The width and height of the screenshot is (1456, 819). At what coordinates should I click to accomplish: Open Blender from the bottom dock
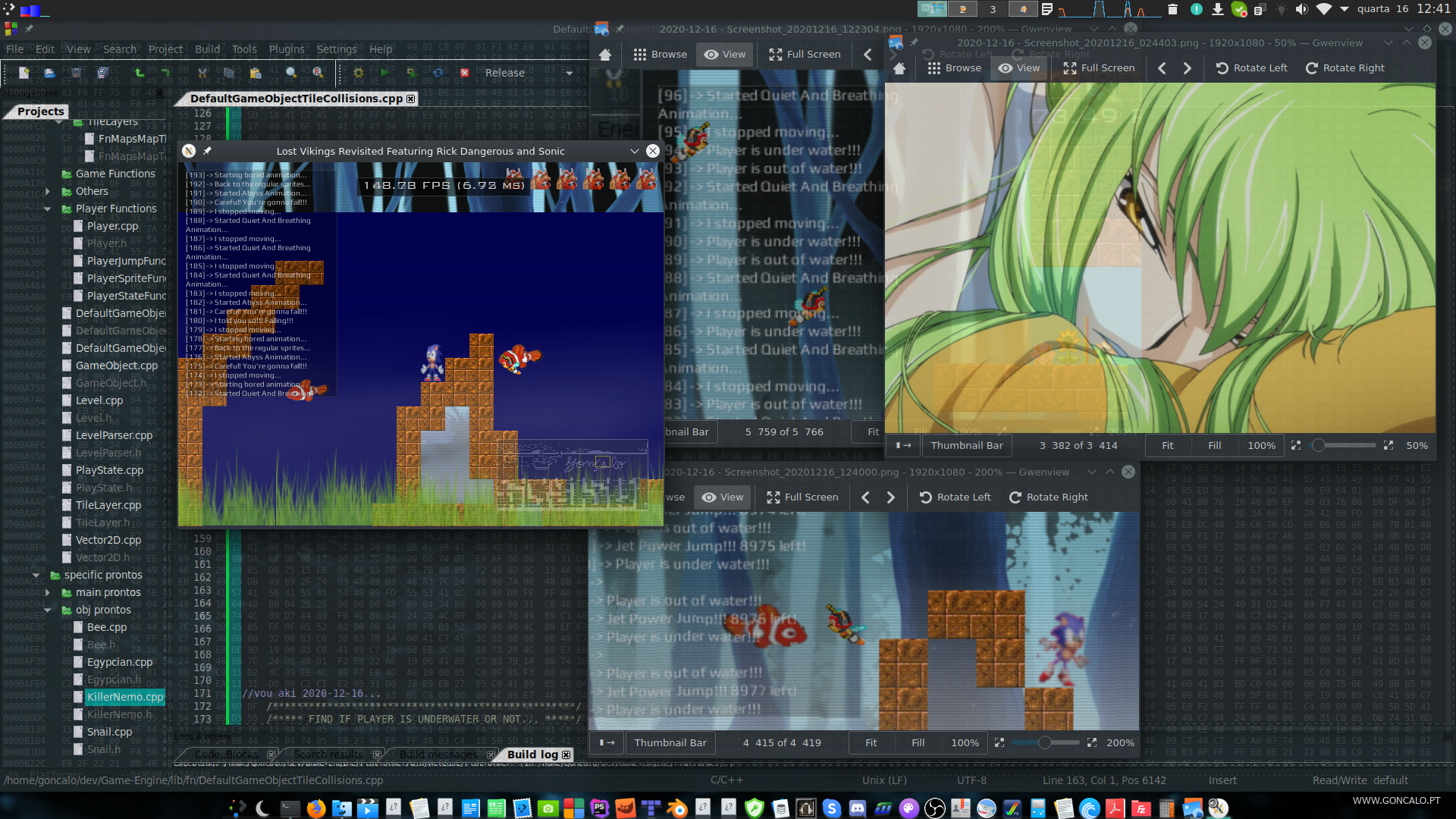(x=677, y=808)
